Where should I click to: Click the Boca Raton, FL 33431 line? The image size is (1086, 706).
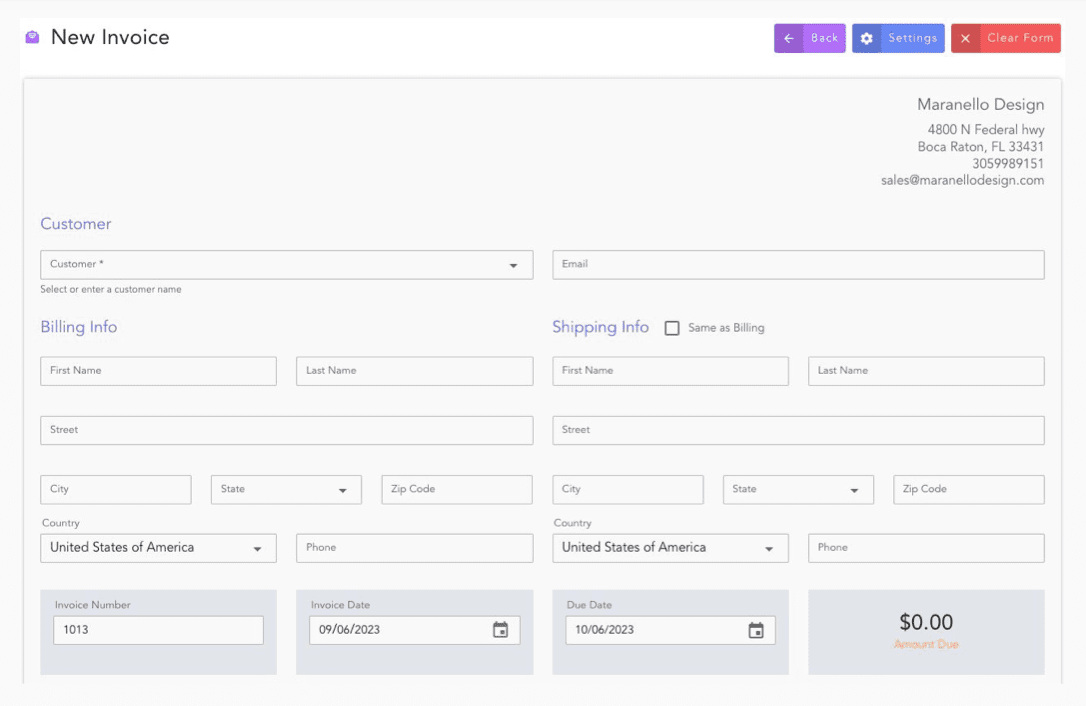[981, 147]
